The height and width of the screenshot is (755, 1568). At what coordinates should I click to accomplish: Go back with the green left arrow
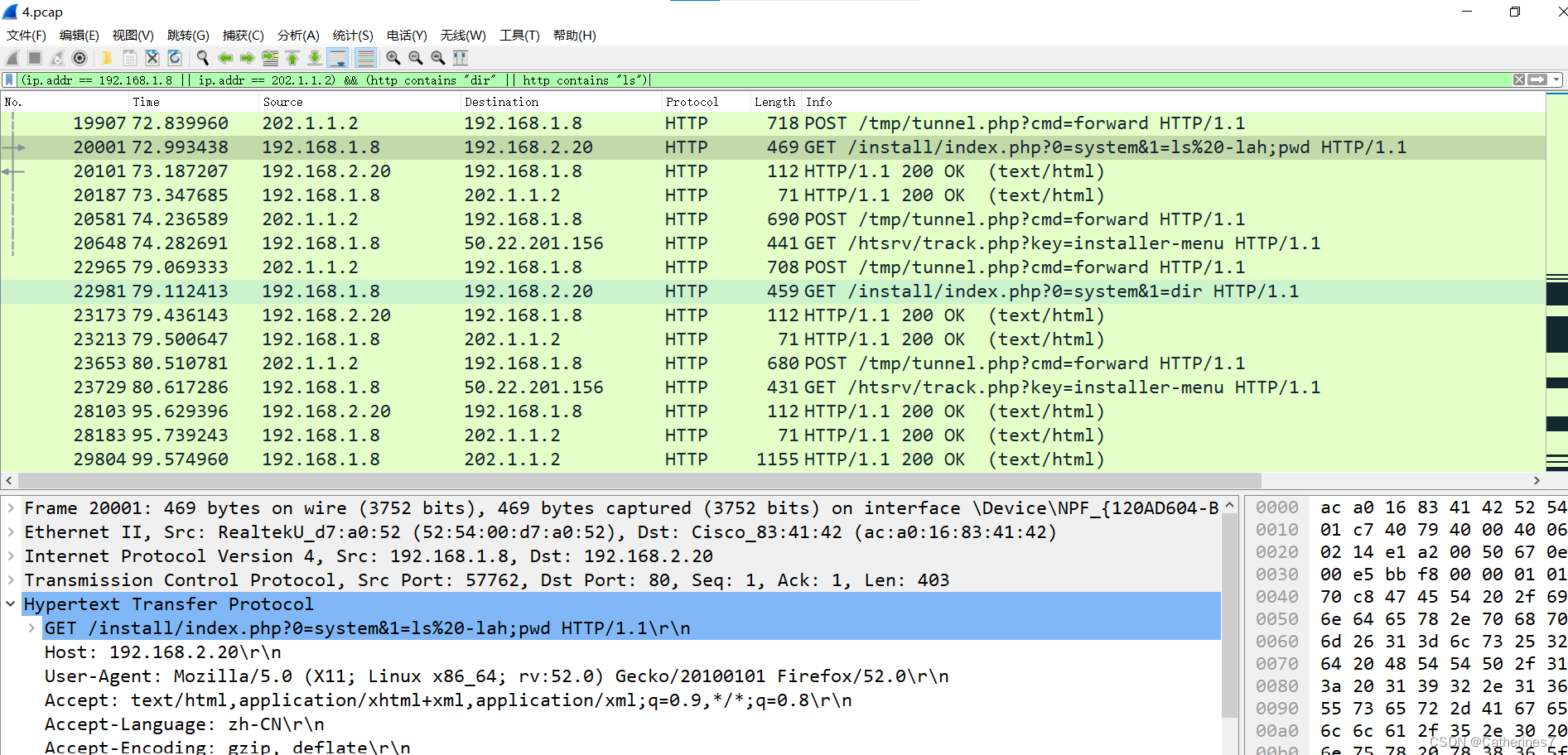225,58
